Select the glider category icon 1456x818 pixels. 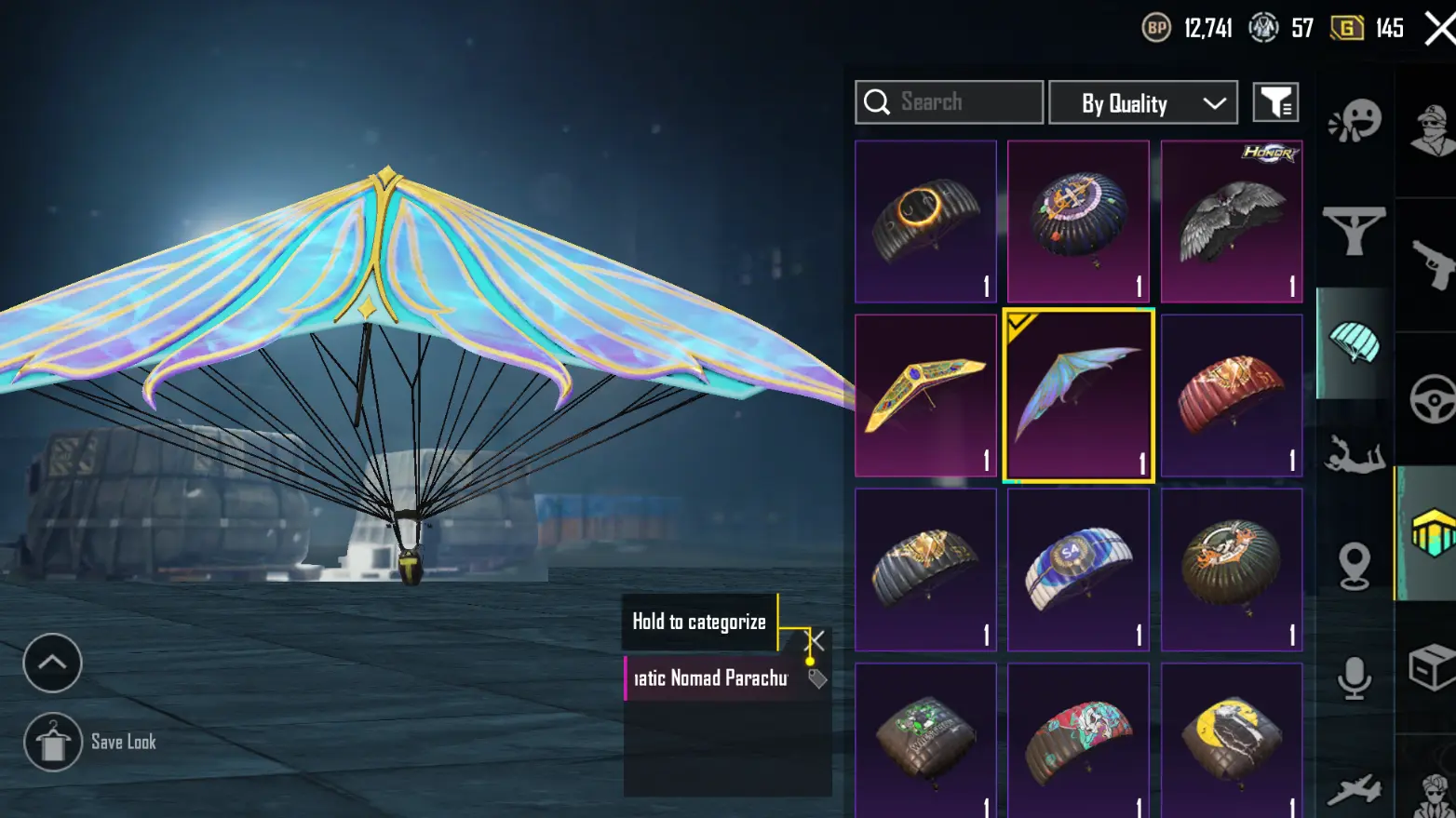click(x=1354, y=231)
